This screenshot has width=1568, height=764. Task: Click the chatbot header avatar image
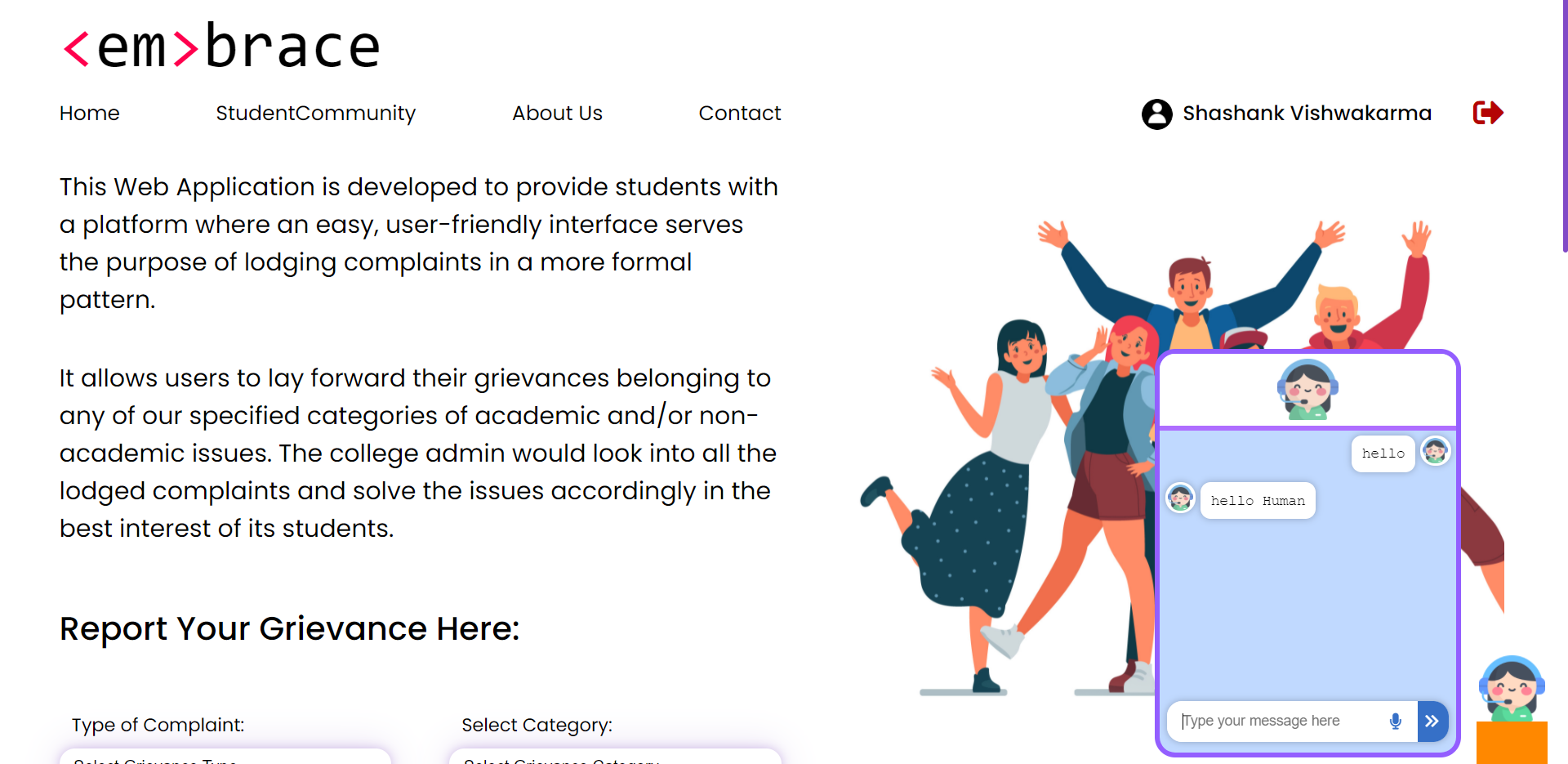[1307, 389]
